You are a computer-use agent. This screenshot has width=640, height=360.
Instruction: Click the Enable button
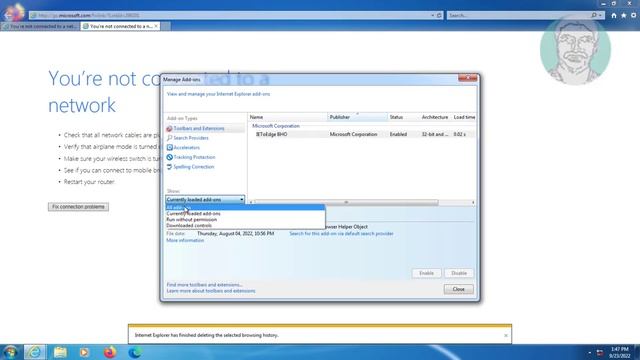click(x=426, y=273)
